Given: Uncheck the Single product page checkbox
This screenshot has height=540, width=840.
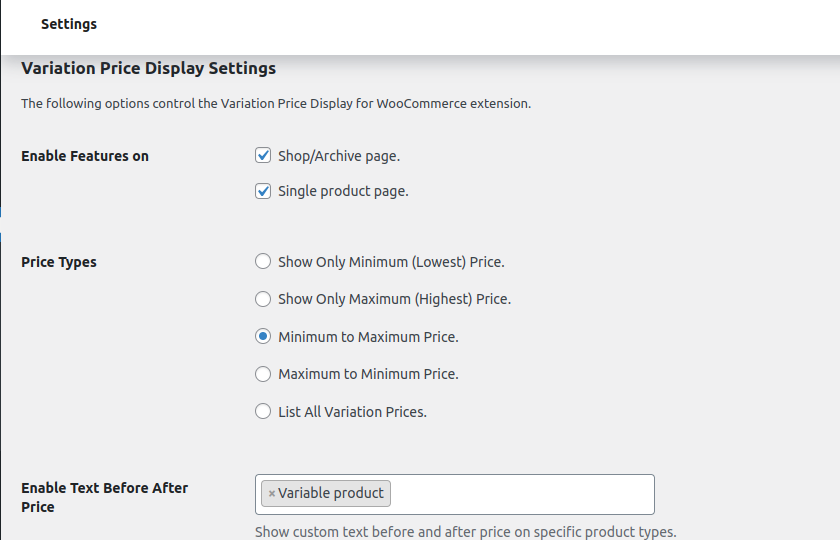Looking at the screenshot, I should click(262, 191).
